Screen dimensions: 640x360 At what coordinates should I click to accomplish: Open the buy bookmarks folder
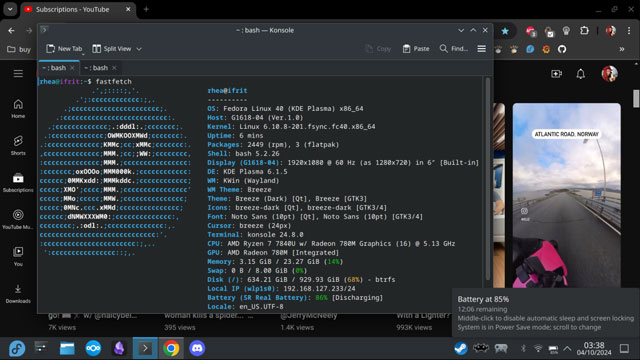point(19,49)
